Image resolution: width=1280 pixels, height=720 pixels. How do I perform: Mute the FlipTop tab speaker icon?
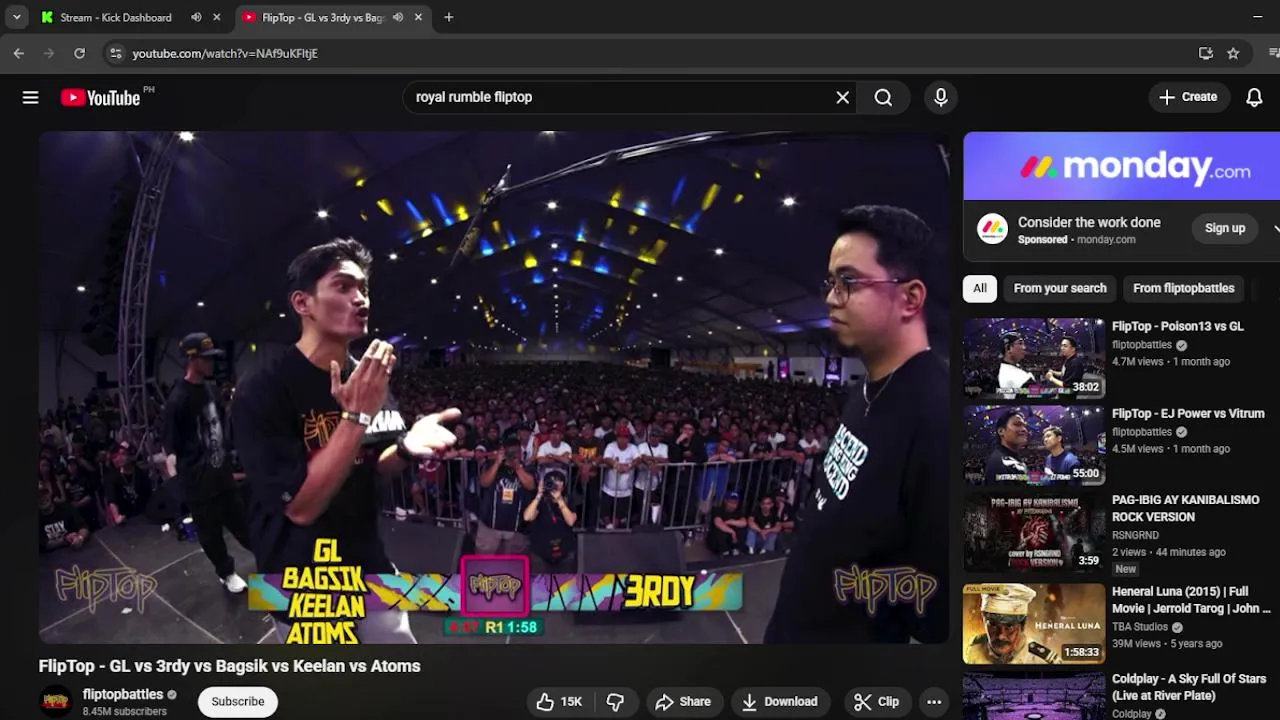tap(398, 17)
